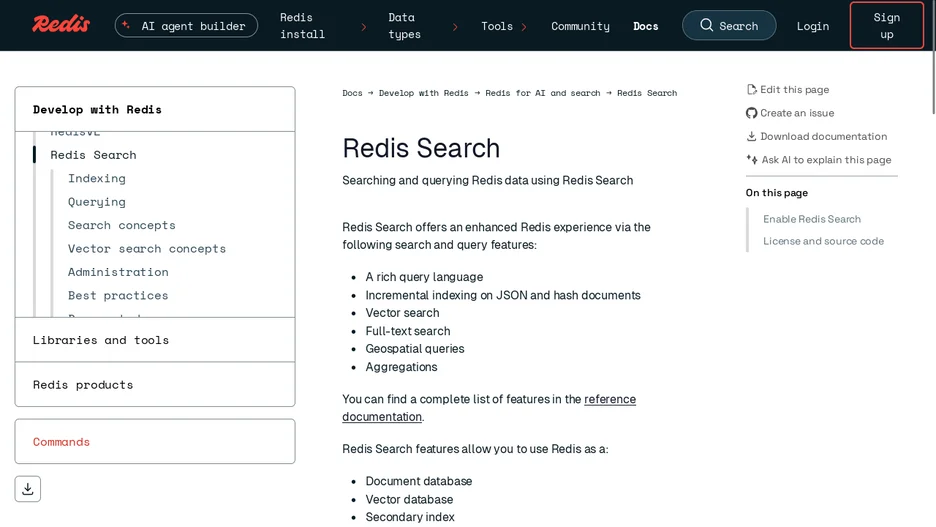Jump to Enable Redis Search section
This screenshot has width=936, height=527.
812,219
